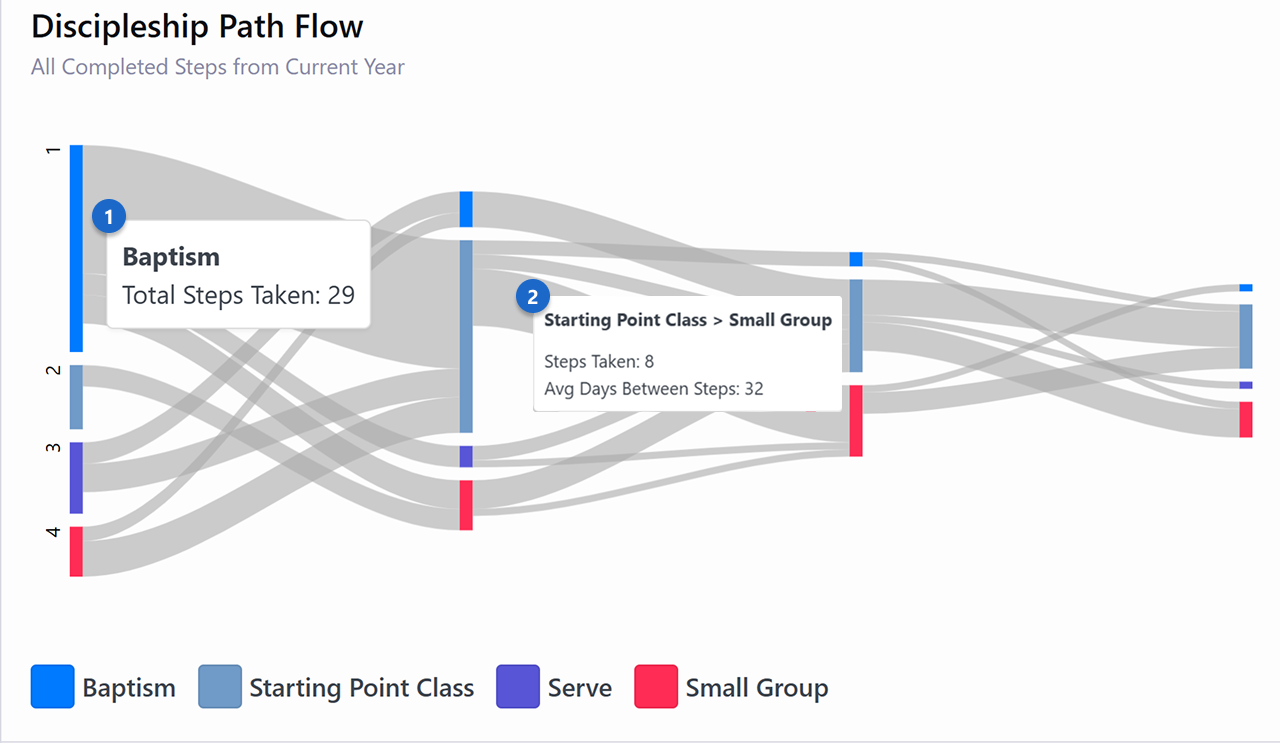
Task: Click the Starting Point Class node in third column
Action: click(856, 325)
